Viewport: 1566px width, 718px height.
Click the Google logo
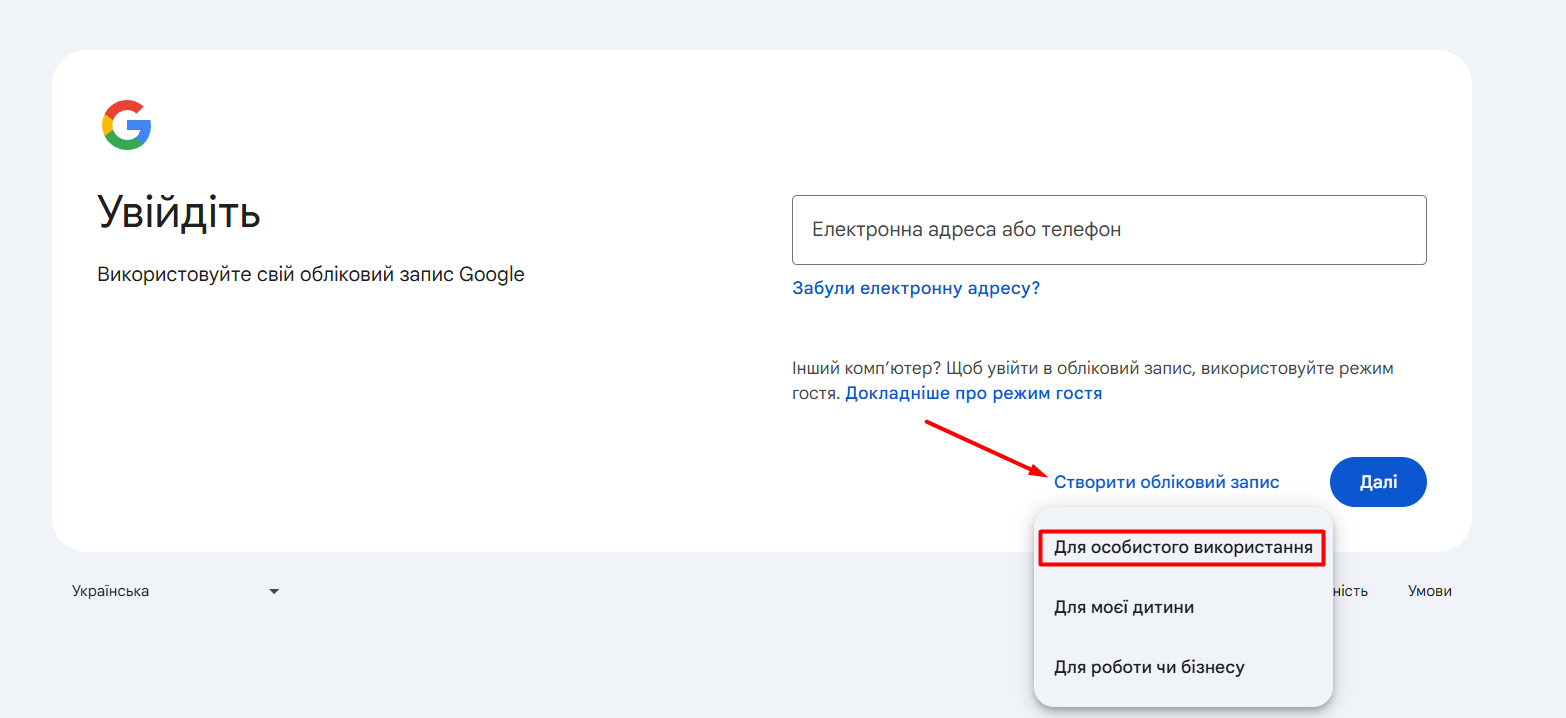click(x=126, y=125)
